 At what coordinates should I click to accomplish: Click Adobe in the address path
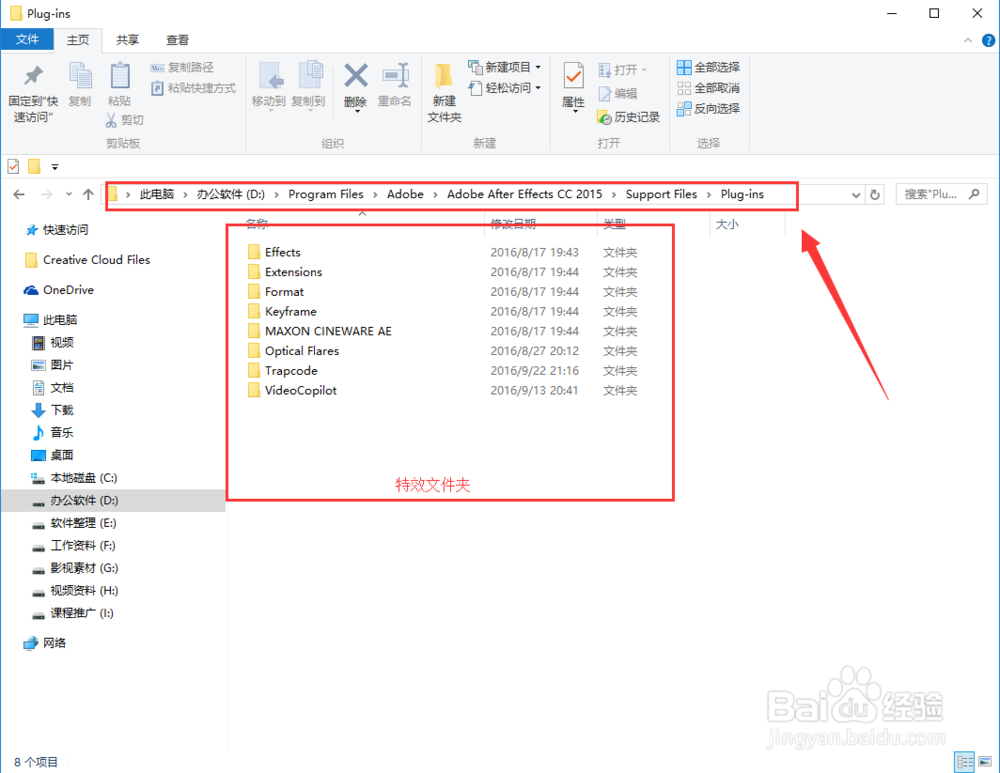click(405, 195)
